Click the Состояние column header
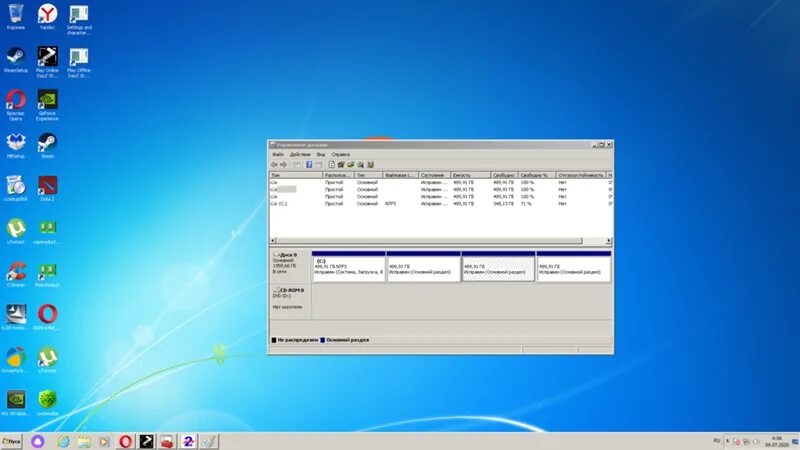The height and width of the screenshot is (450, 800). click(x=435, y=175)
